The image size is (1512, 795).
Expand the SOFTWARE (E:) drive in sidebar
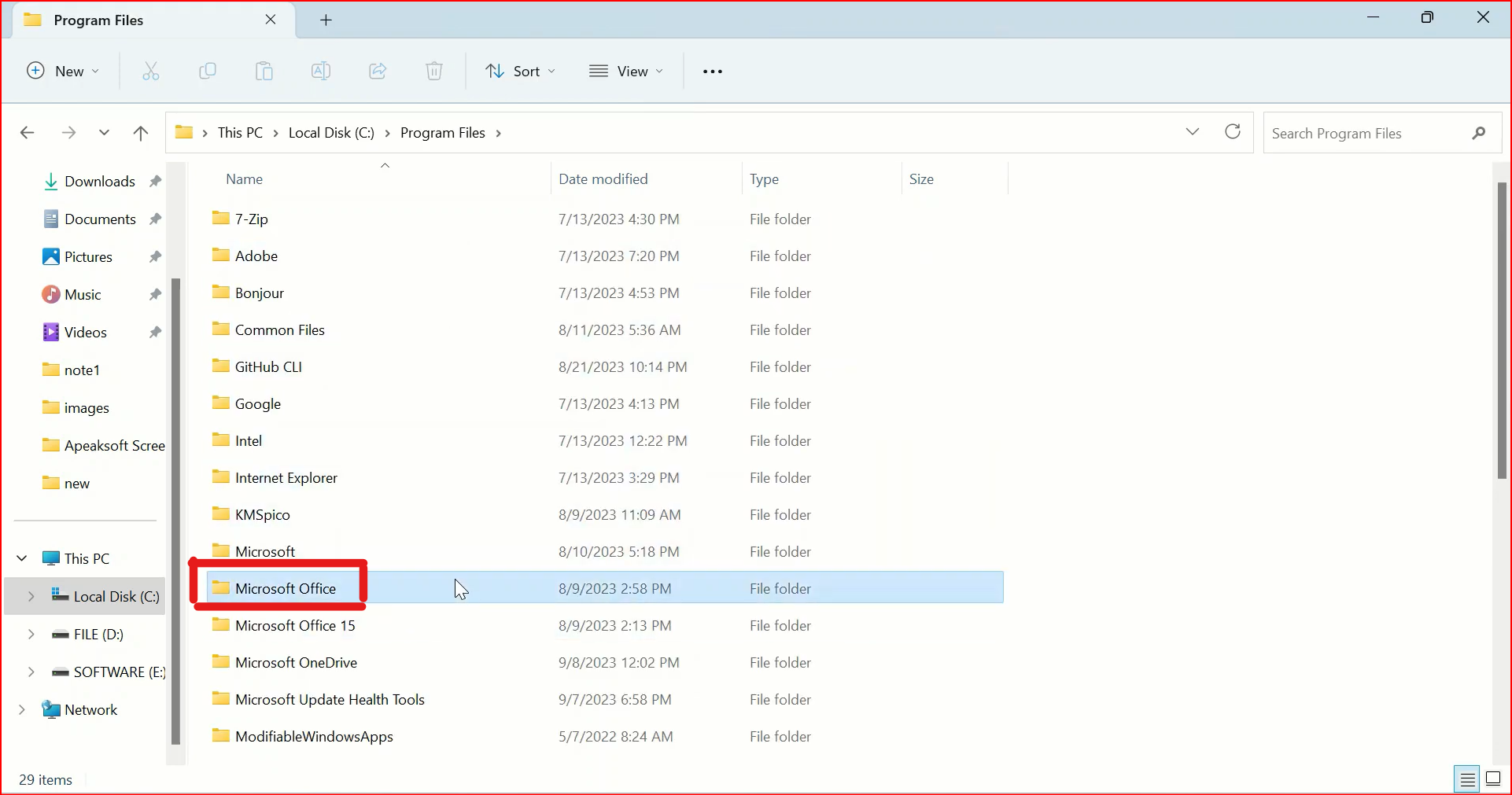point(31,672)
